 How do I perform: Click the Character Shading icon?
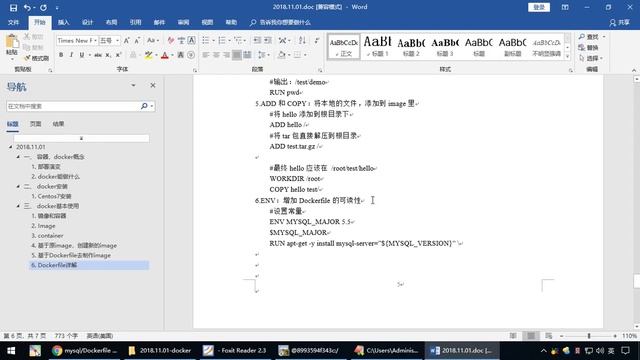tap(180, 55)
